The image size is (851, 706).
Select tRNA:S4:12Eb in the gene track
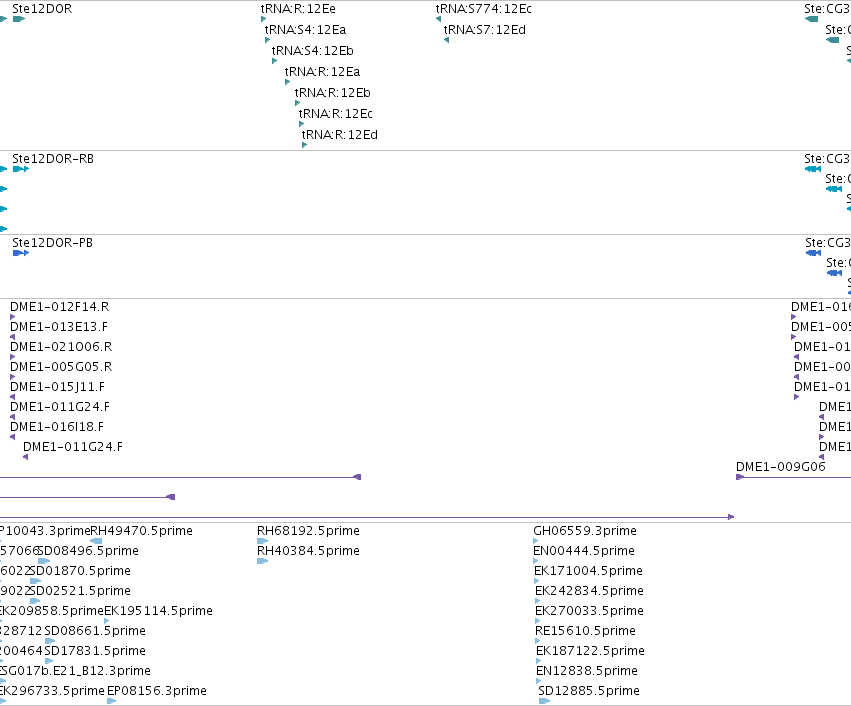point(313,51)
